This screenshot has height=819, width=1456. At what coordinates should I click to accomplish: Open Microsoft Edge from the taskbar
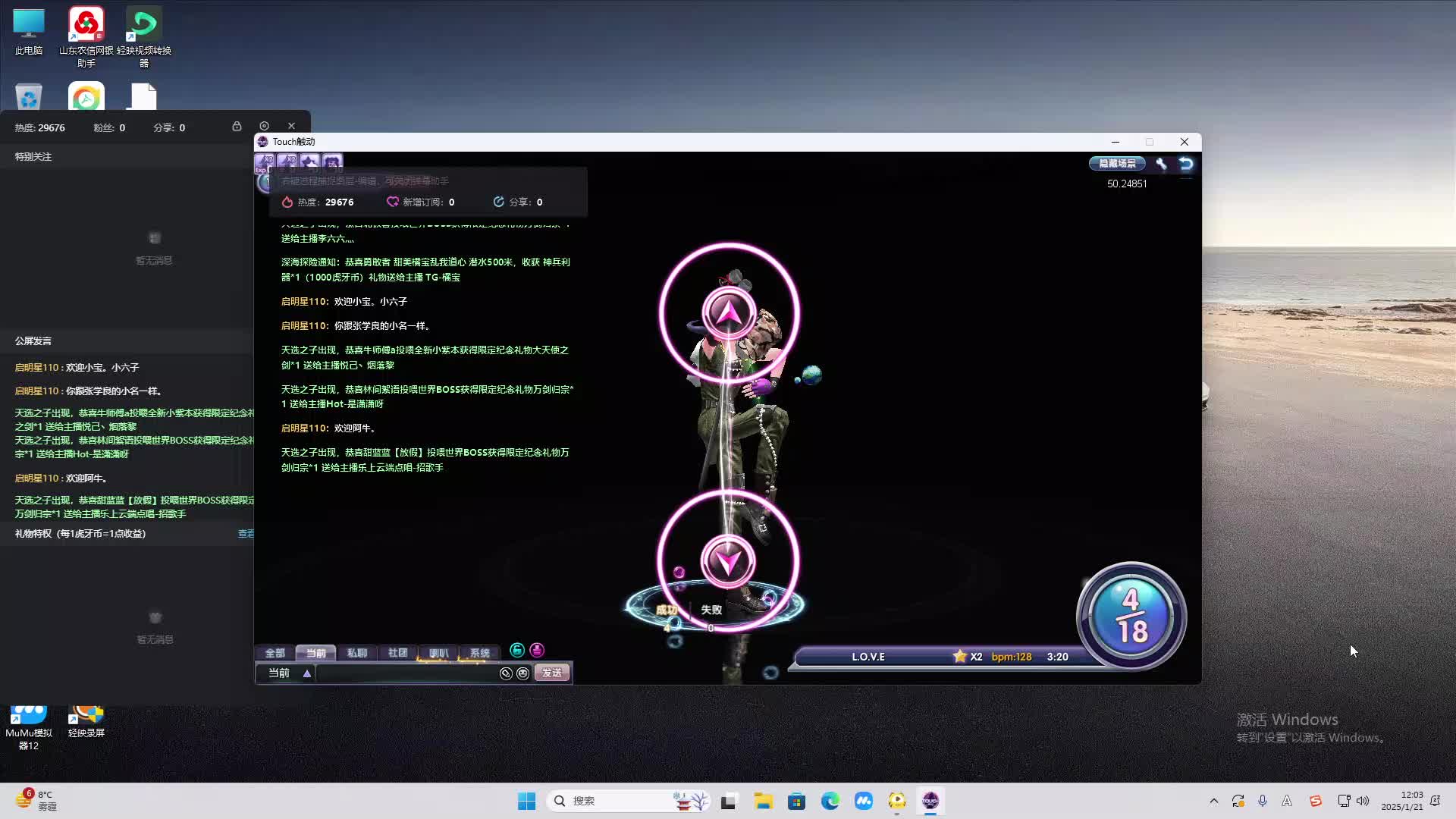pyautogui.click(x=830, y=801)
